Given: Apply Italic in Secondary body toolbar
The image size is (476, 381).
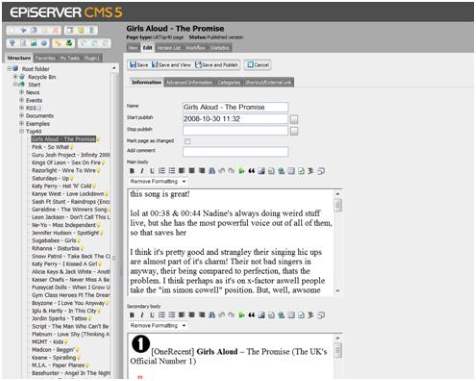Looking at the screenshot, I should pyautogui.click(x=142, y=315).
